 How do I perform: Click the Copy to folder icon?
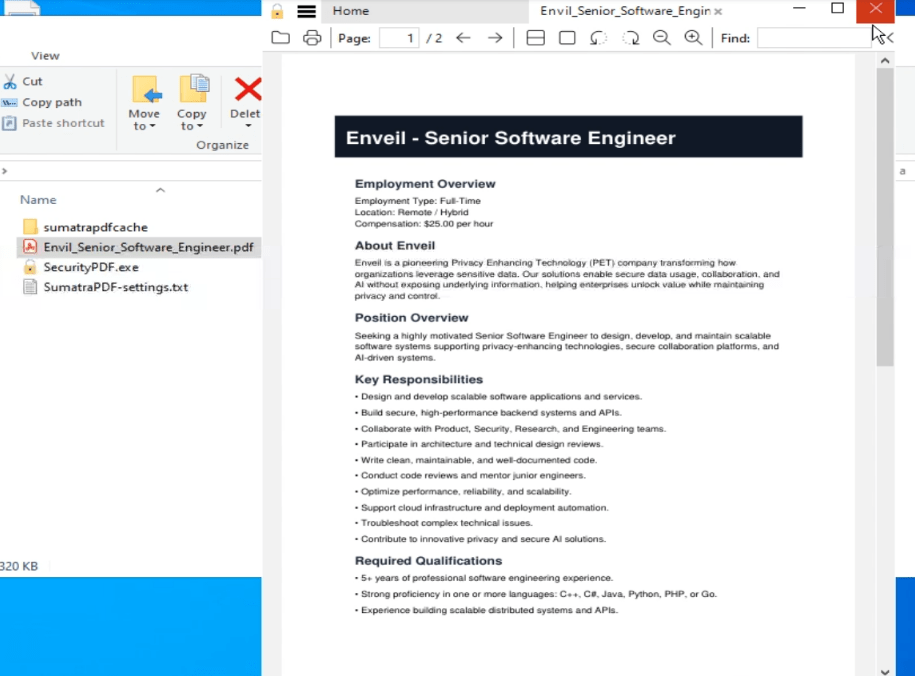pos(194,89)
